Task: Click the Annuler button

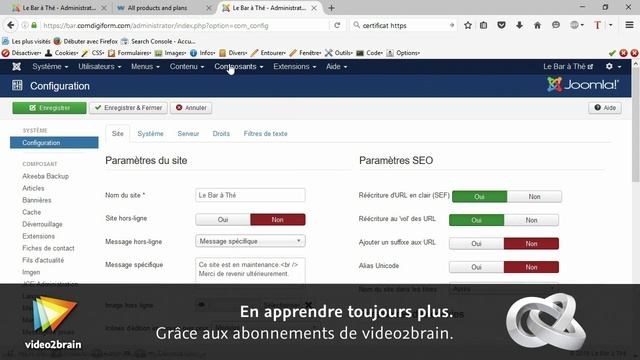Action: [191, 108]
